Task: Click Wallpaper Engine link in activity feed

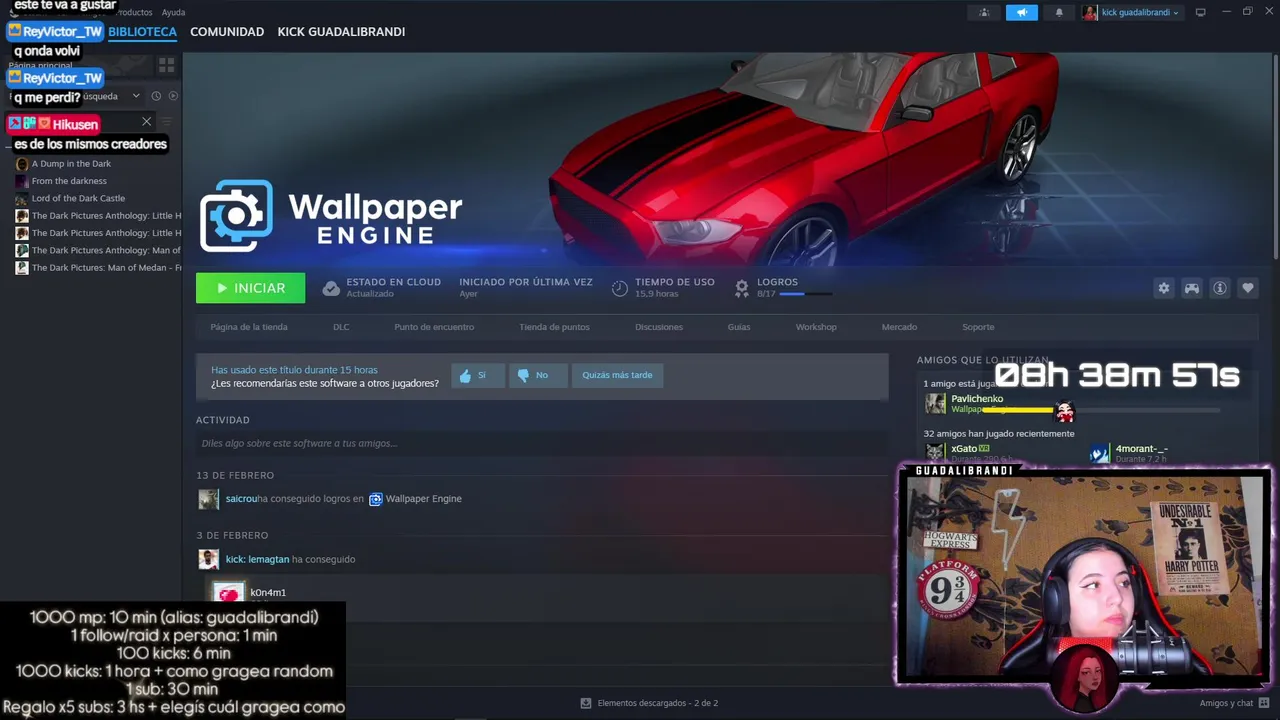Action: (x=424, y=499)
